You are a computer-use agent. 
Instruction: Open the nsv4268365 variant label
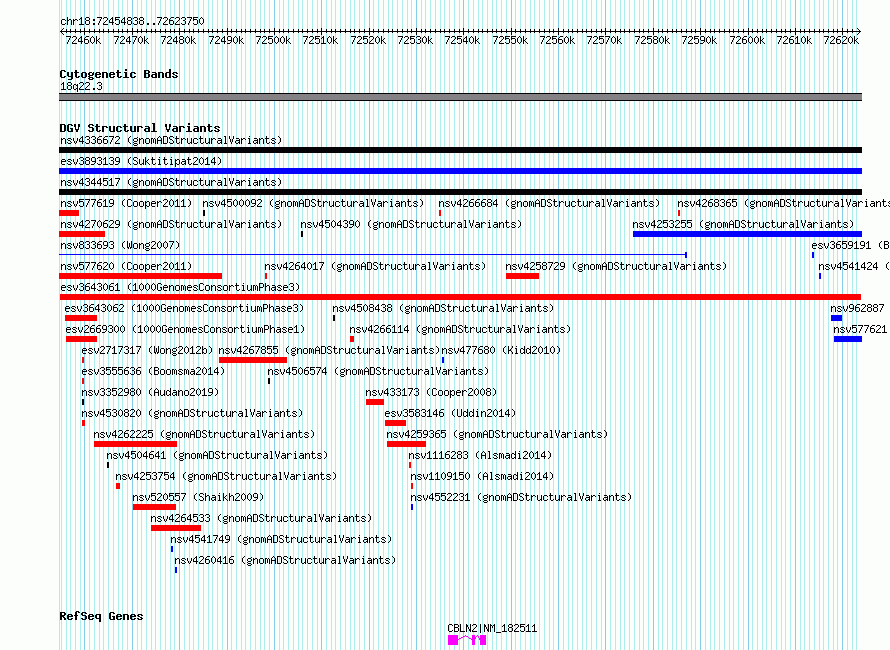click(783, 203)
